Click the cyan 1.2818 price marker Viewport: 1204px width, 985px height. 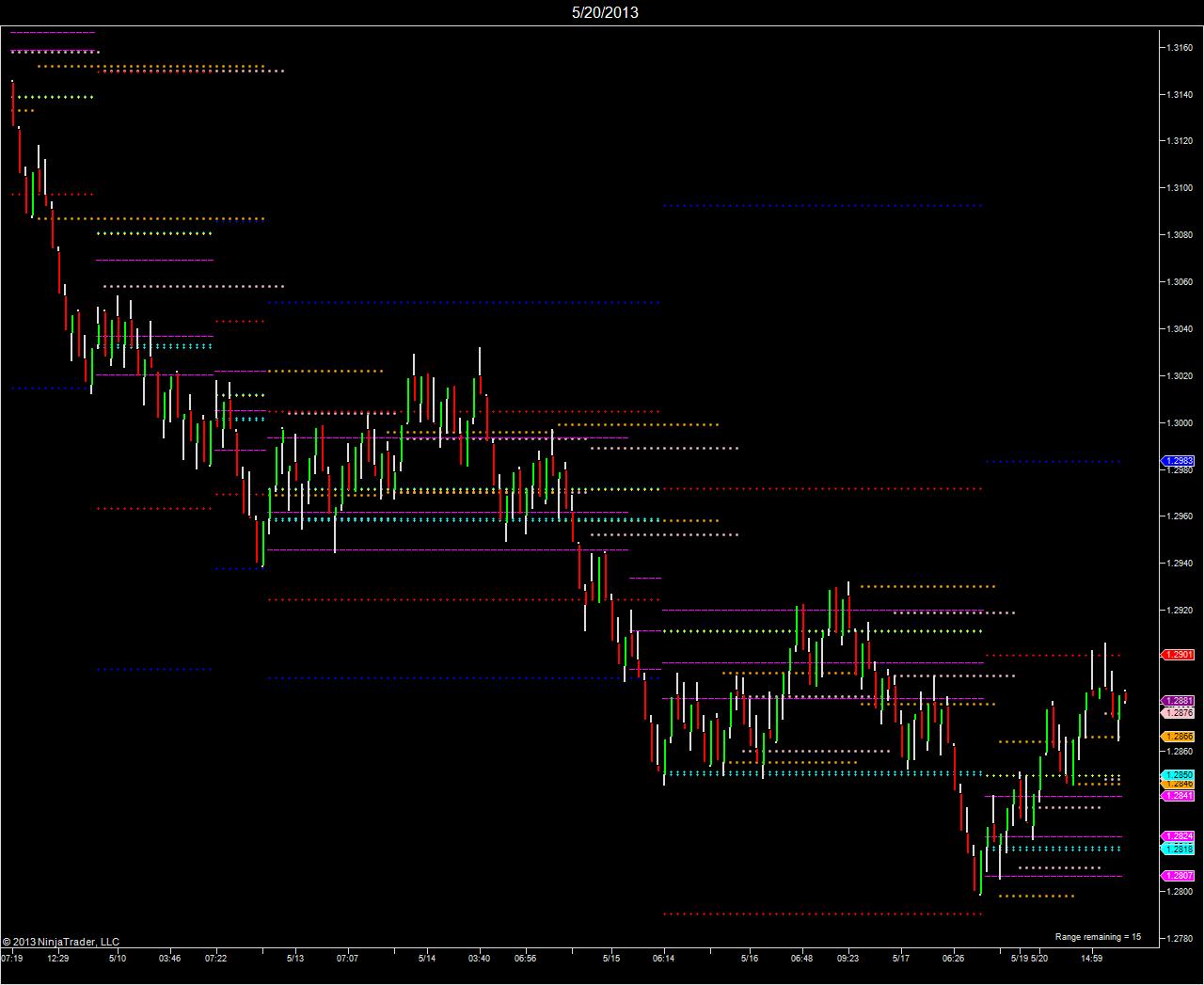1179,849
